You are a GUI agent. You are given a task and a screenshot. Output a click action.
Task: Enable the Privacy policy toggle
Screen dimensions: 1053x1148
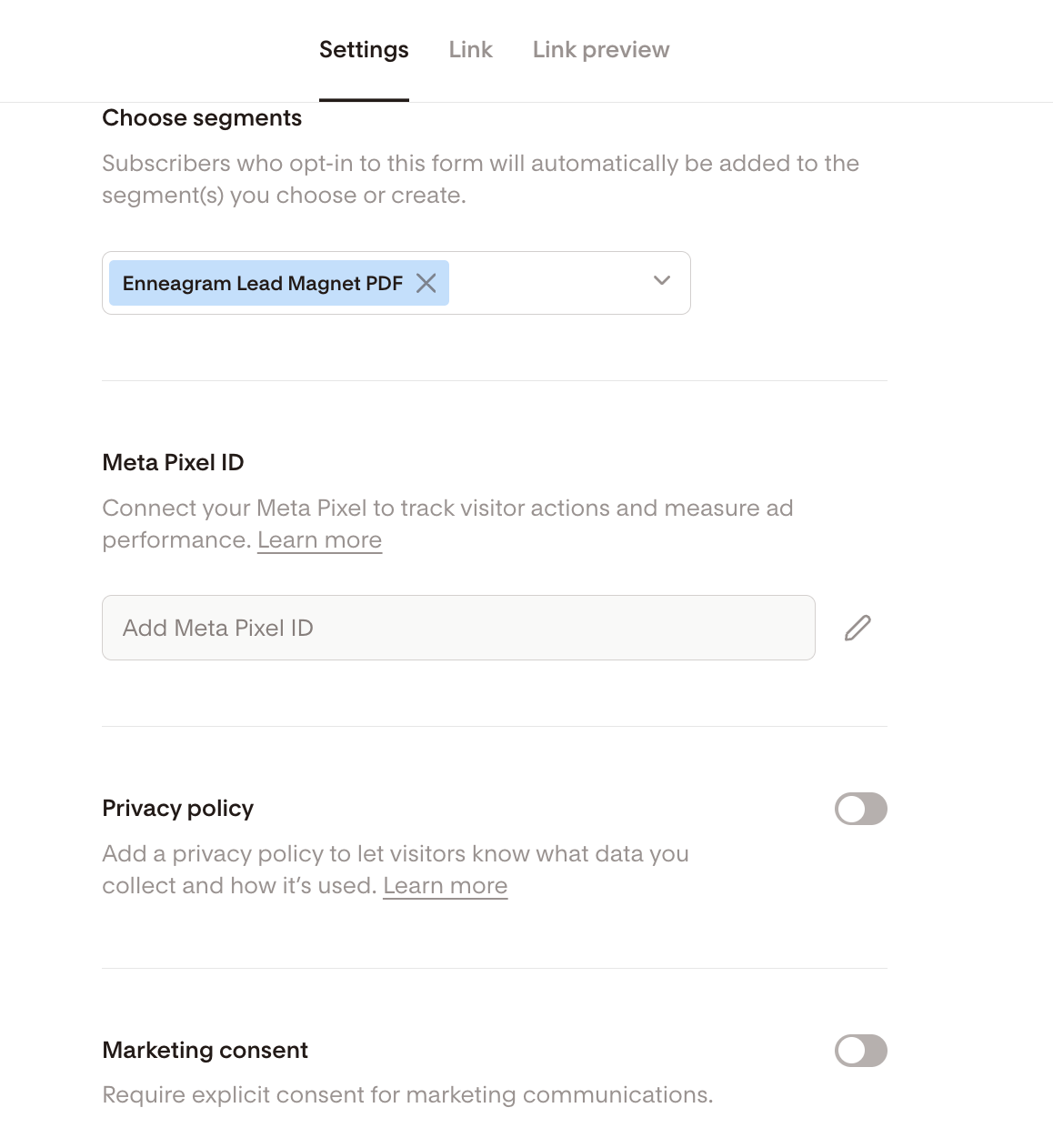(860, 809)
